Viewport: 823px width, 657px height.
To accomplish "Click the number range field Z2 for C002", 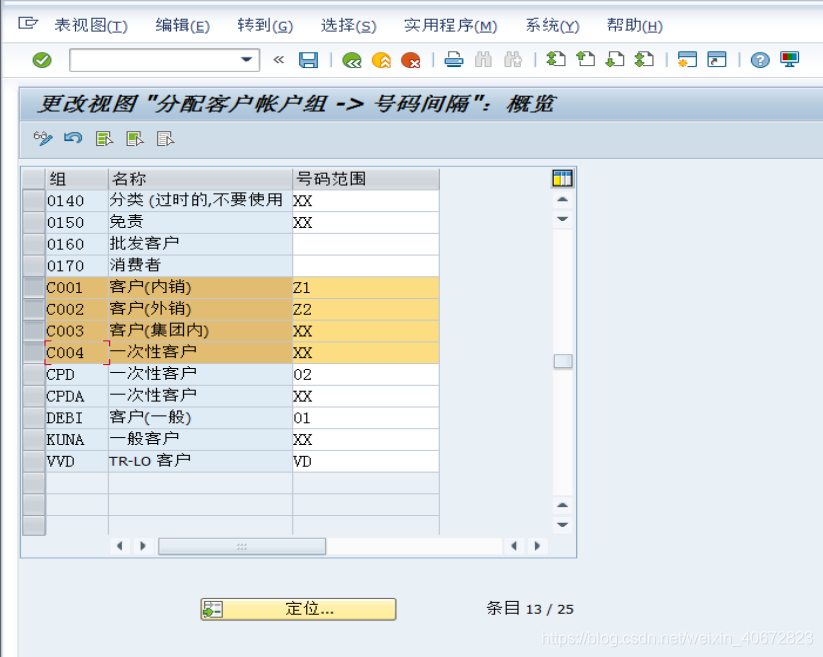I will click(x=366, y=310).
